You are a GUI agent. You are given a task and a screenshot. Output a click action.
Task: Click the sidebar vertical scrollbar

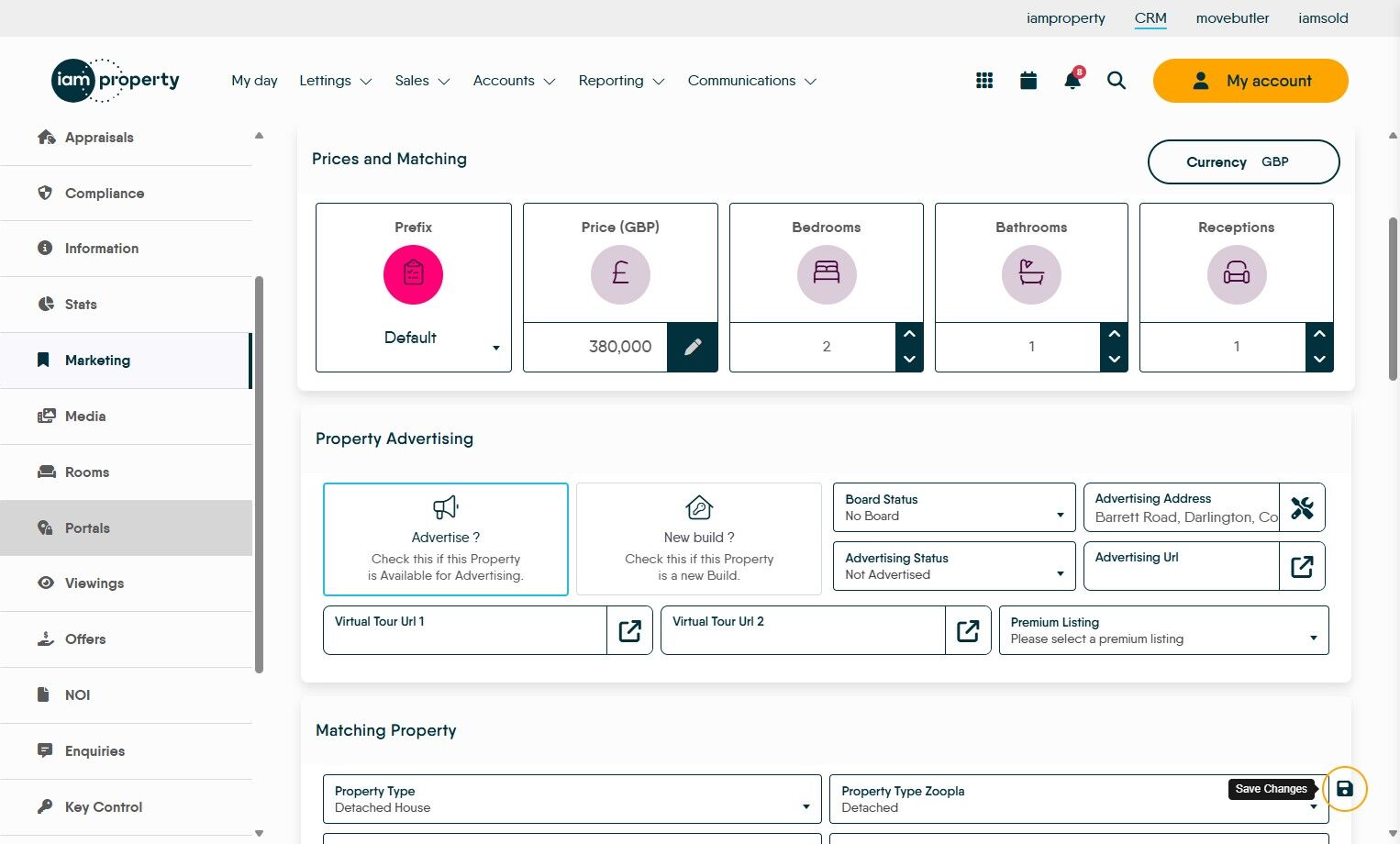[x=259, y=474]
